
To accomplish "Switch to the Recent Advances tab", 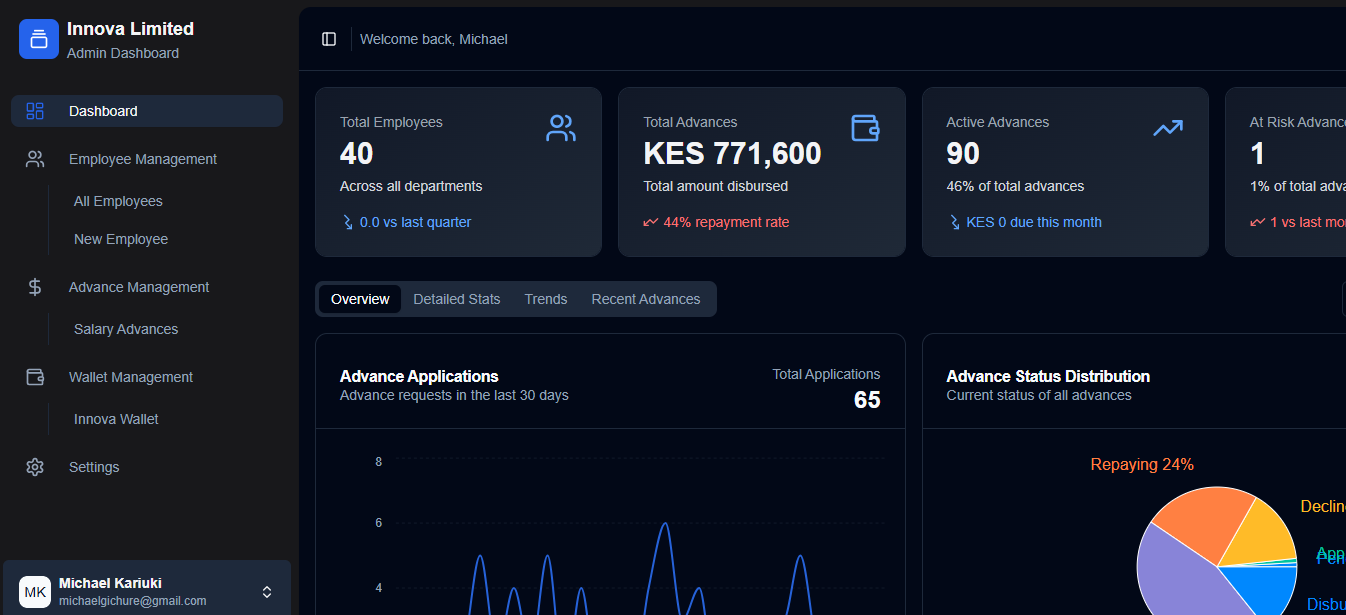I will 646,299.
